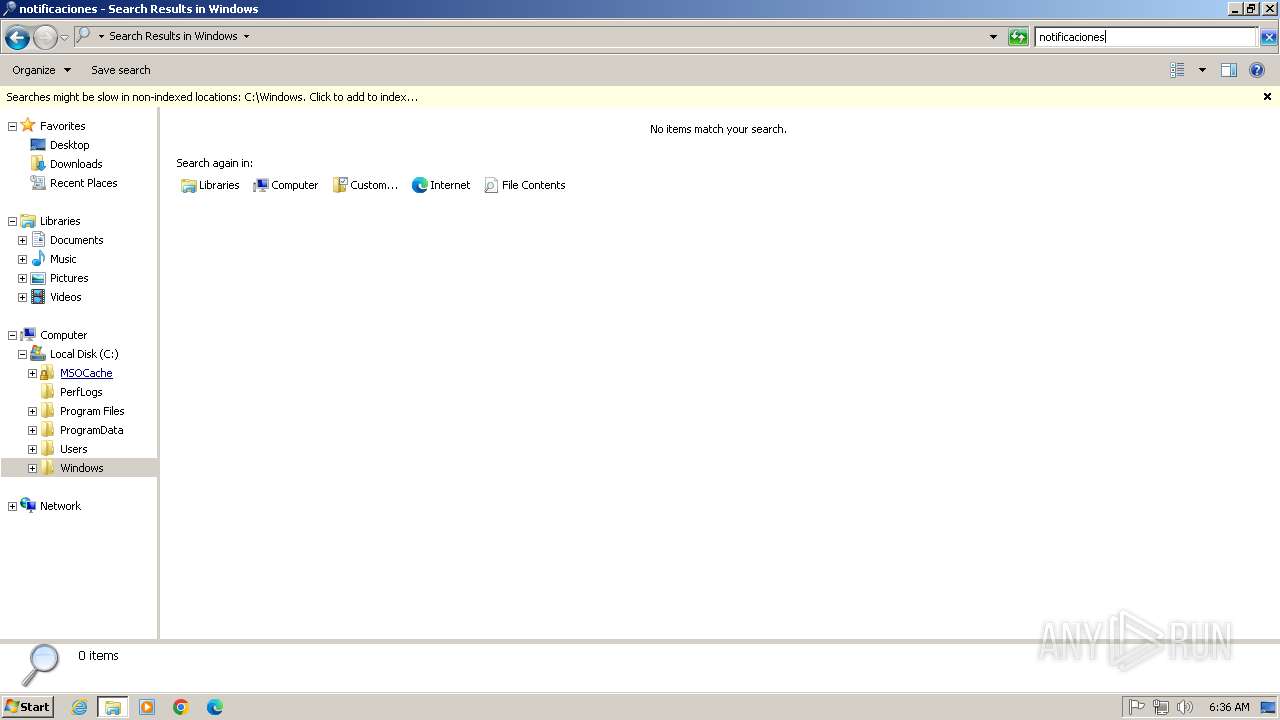Dismiss the yellow info bar
The height and width of the screenshot is (720, 1280).
point(1267,97)
